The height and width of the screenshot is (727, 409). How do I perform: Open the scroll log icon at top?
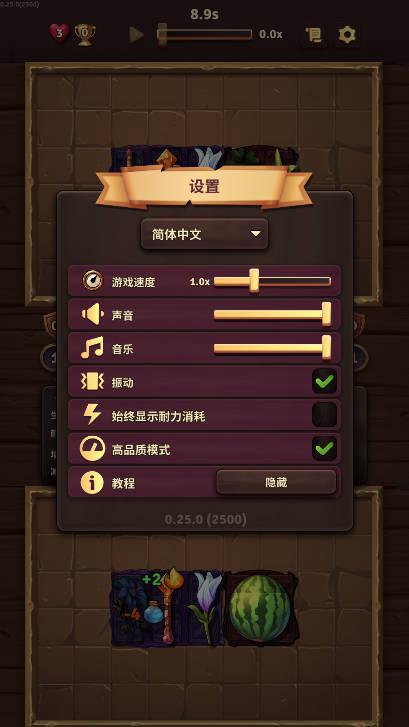point(313,35)
